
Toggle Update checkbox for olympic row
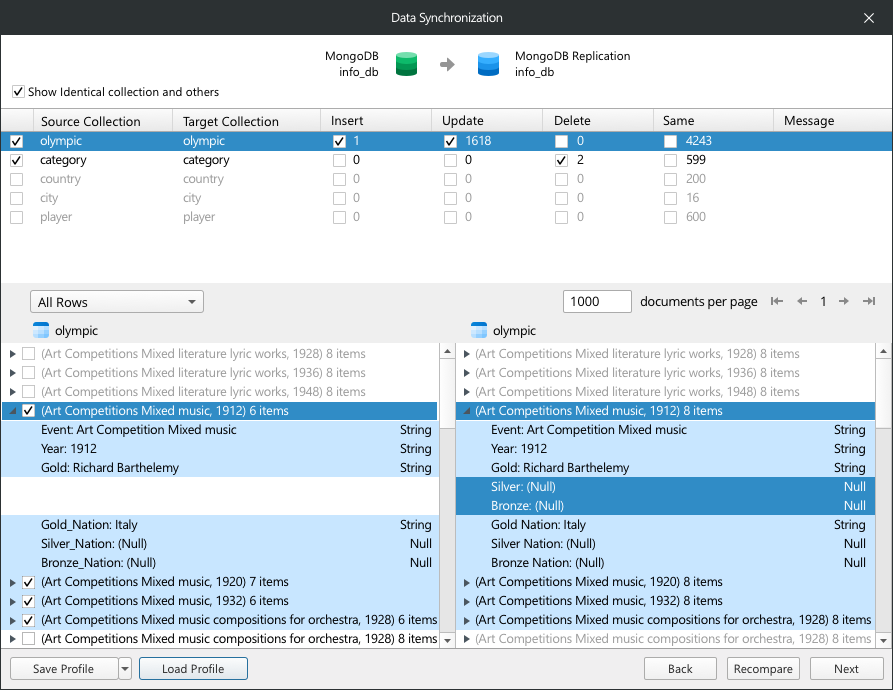tap(450, 141)
